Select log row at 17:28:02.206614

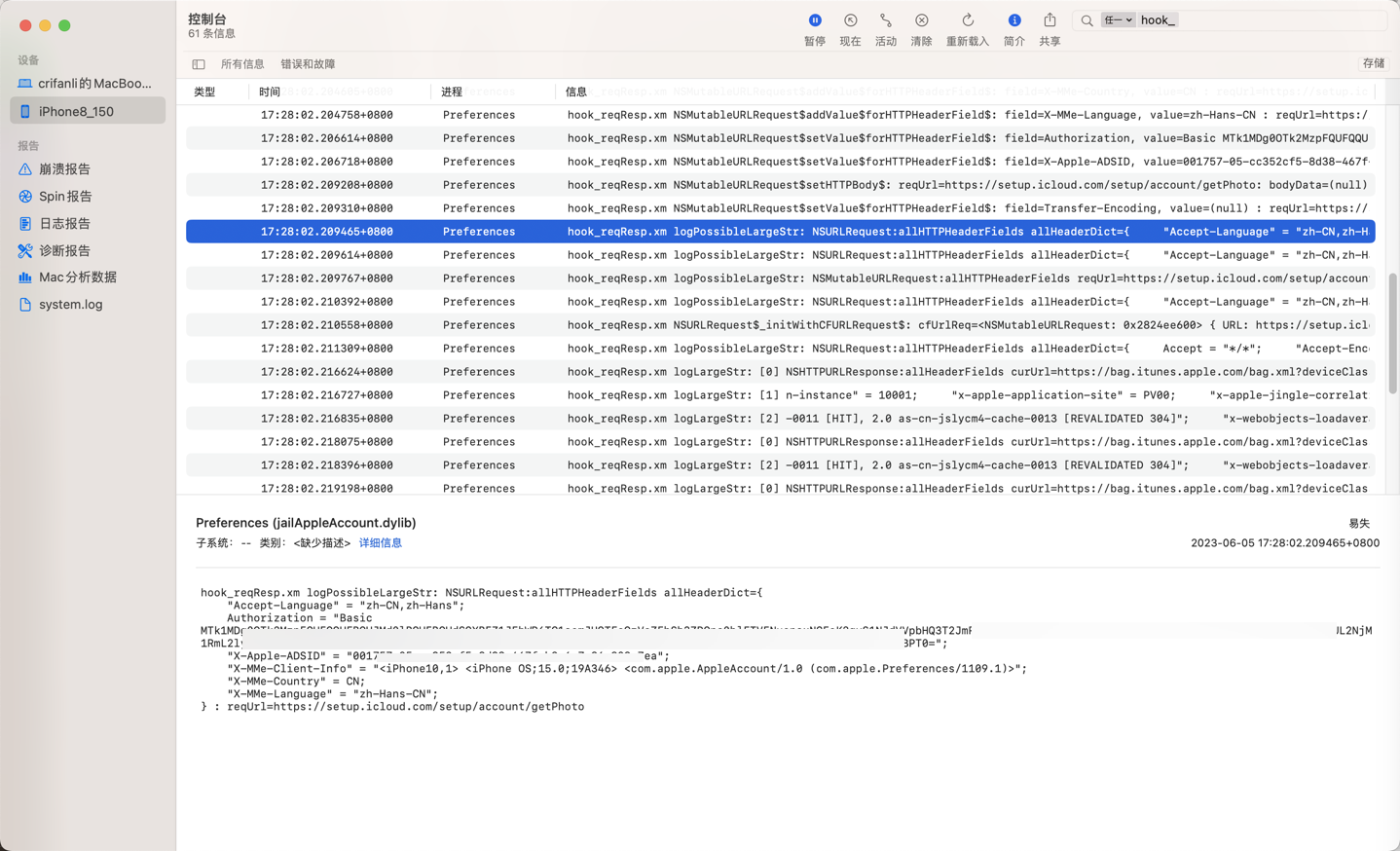tap(780, 138)
